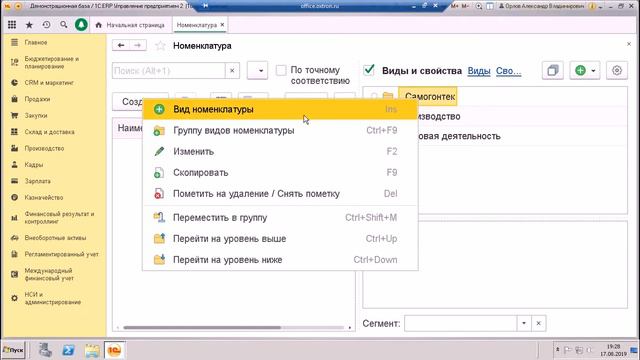Open Склад и доставка section

tap(49, 132)
